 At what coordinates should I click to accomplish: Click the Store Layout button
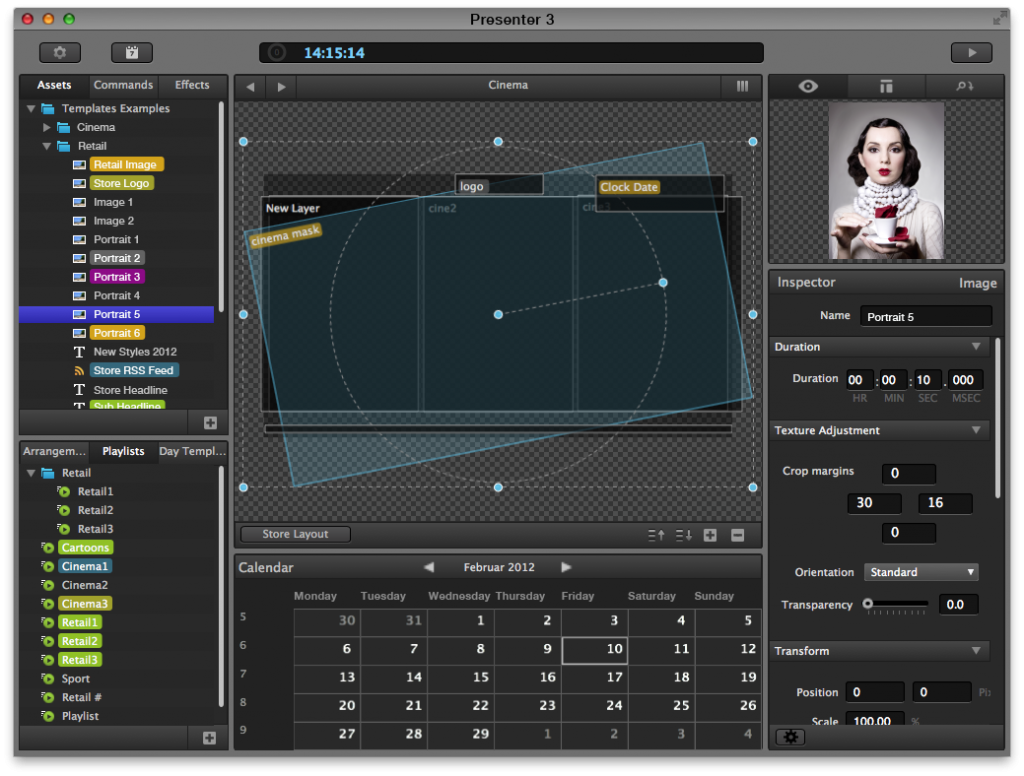click(x=295, y=534)
